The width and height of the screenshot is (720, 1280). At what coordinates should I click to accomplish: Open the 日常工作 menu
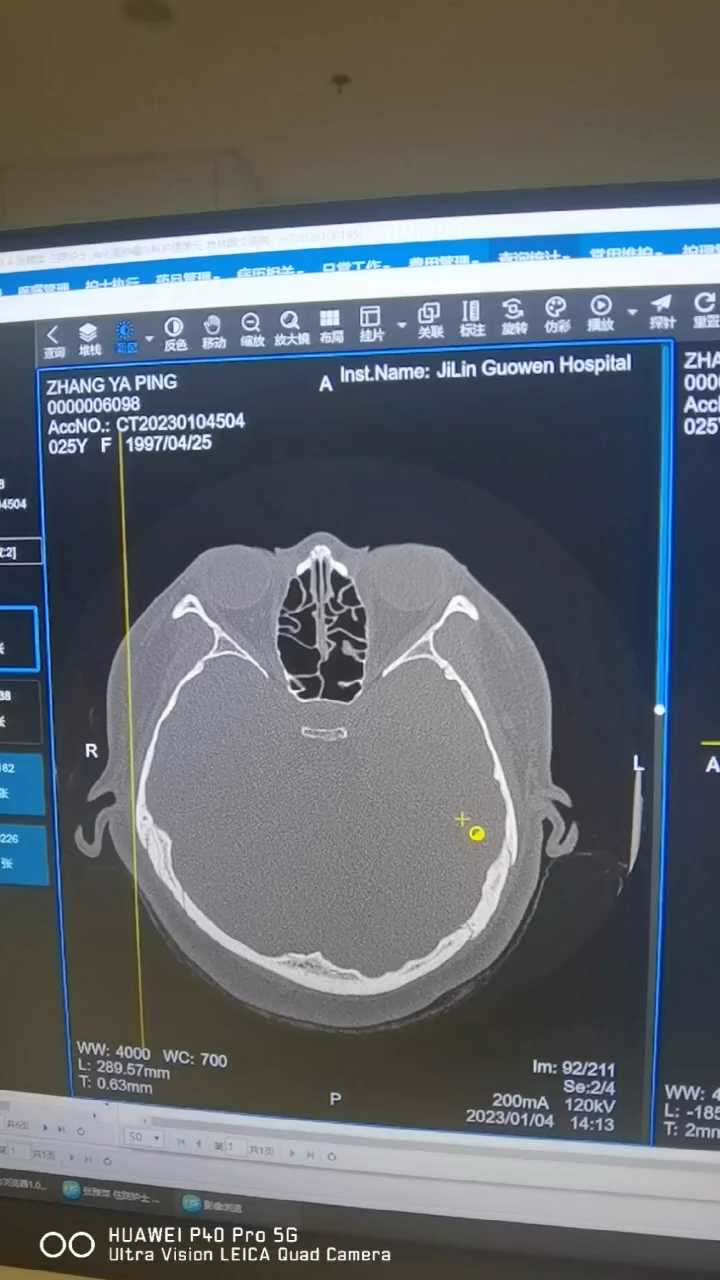pyautogui.click(x=356, y=267)
